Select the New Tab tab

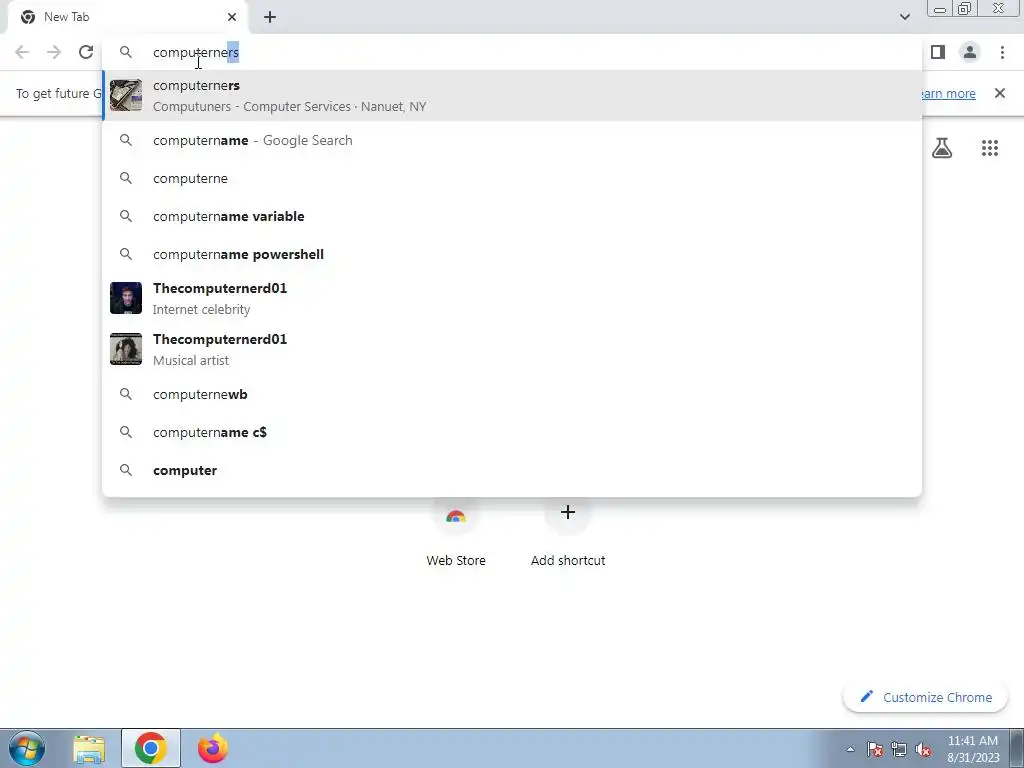tap(129, 17)
